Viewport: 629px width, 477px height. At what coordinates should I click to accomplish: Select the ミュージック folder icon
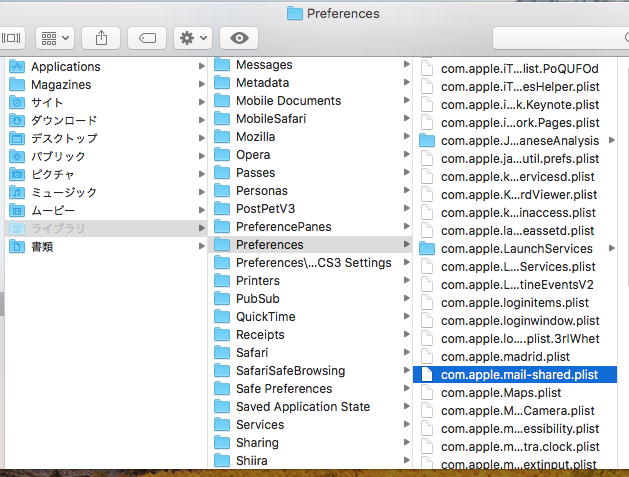17,192
